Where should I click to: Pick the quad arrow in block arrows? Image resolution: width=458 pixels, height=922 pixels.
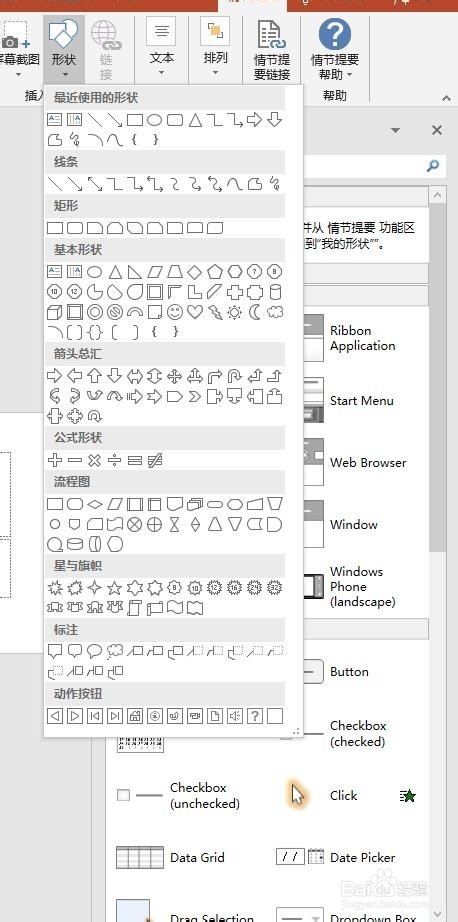pyautogui.click(x=175, y=376)
